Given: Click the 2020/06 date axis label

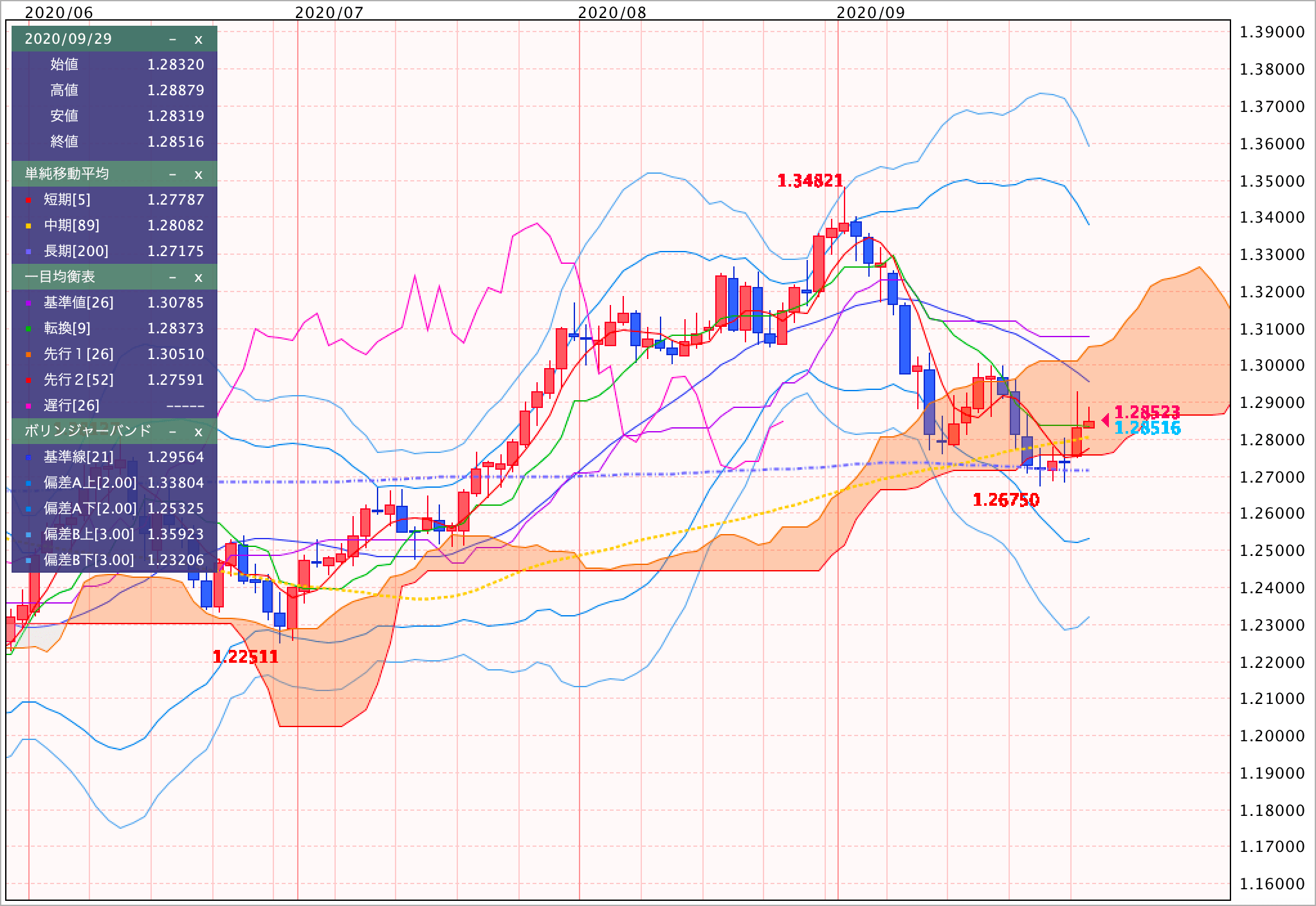Looking at the screenshot, I should (x=59, y=12).
